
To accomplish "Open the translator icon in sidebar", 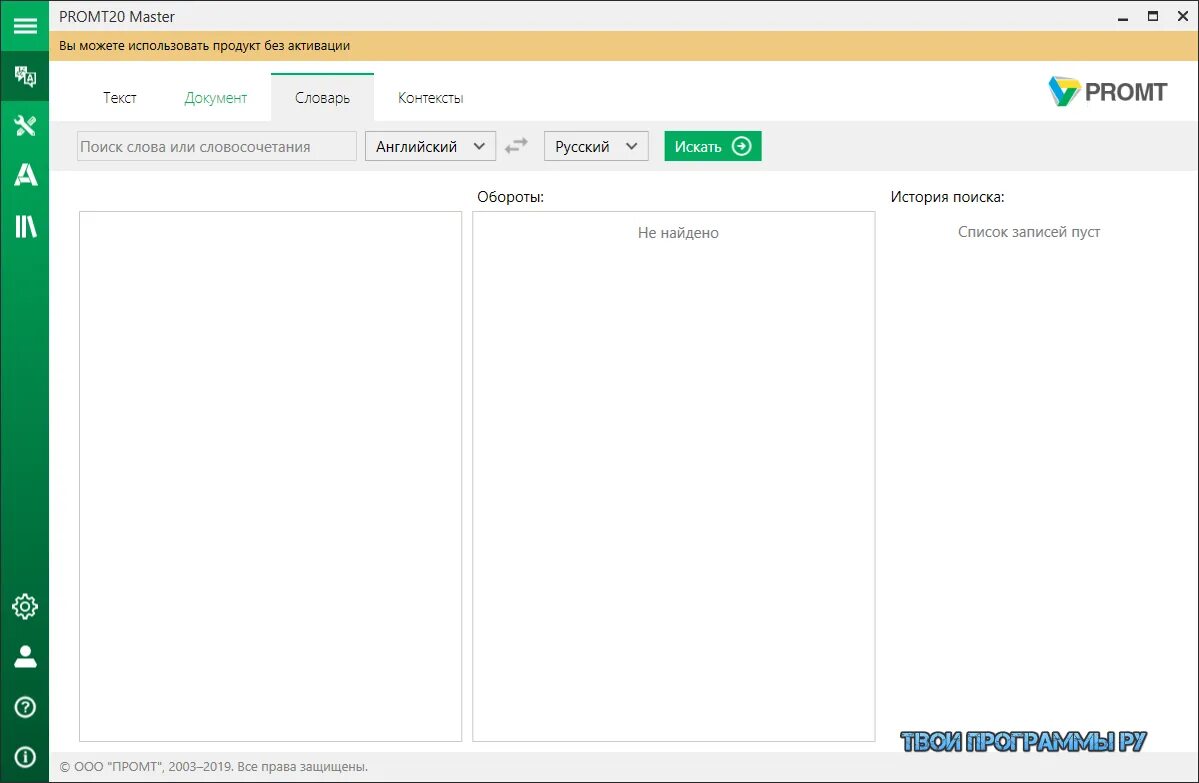I will click(x=24, y=76).
